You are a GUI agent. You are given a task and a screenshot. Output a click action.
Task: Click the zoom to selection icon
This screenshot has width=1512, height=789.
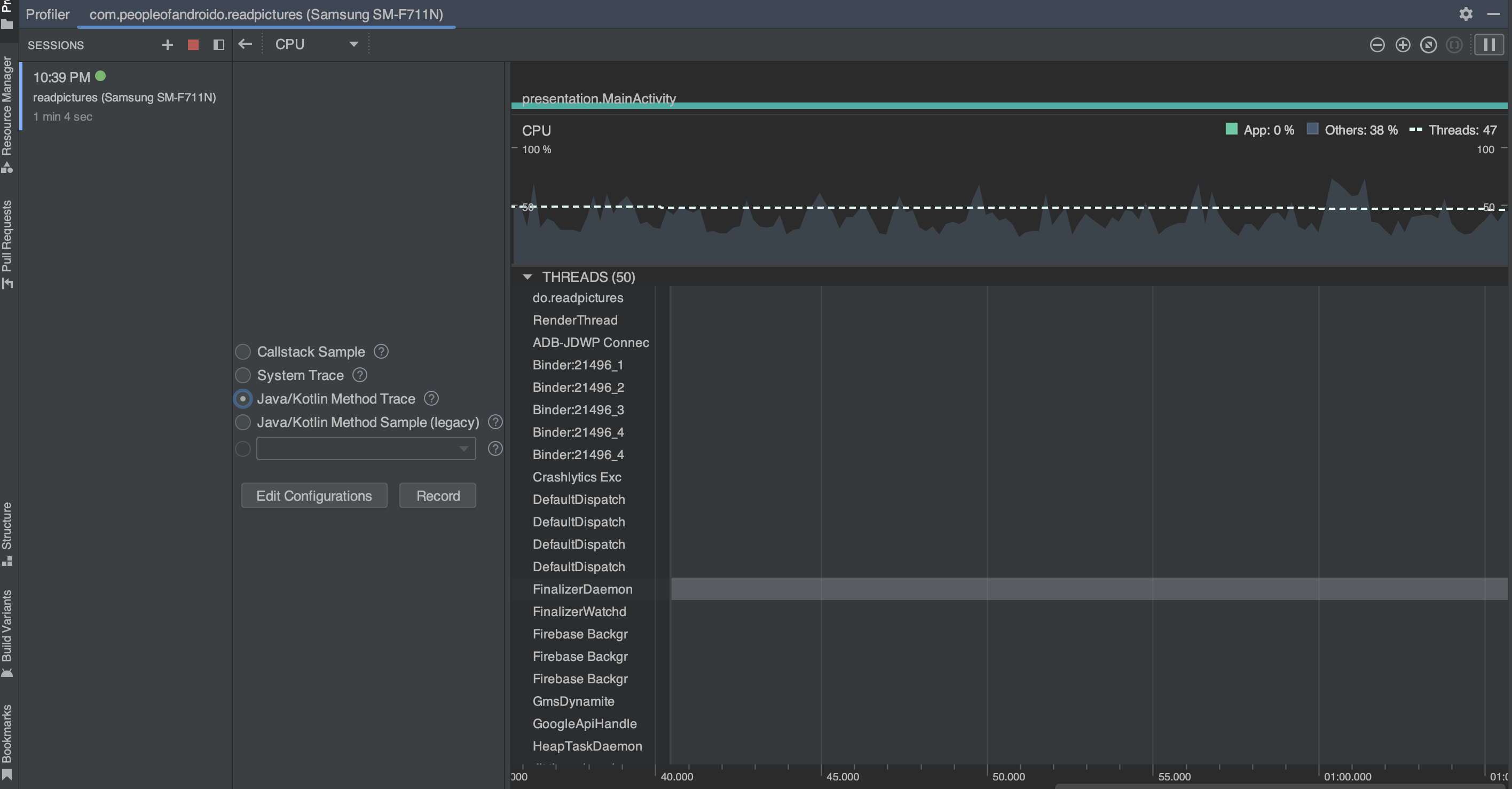[x=1454, y=45]
